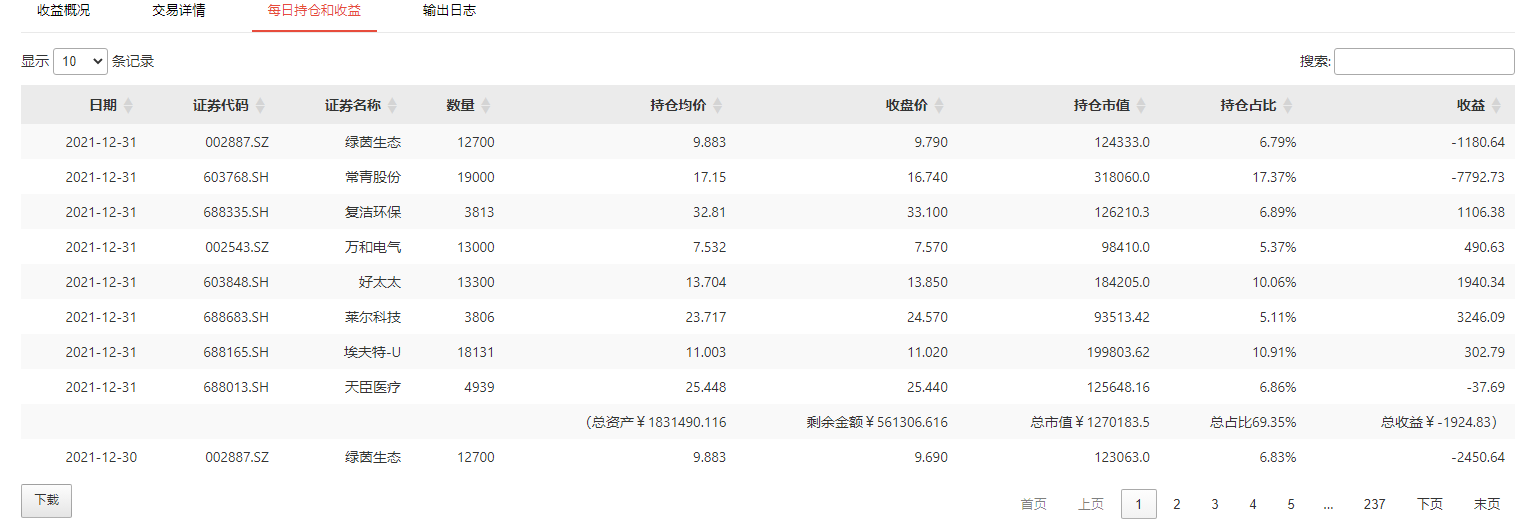
Task: Go to 输出日志 tab
Action: pyautogui.click(x=449, y=11)
